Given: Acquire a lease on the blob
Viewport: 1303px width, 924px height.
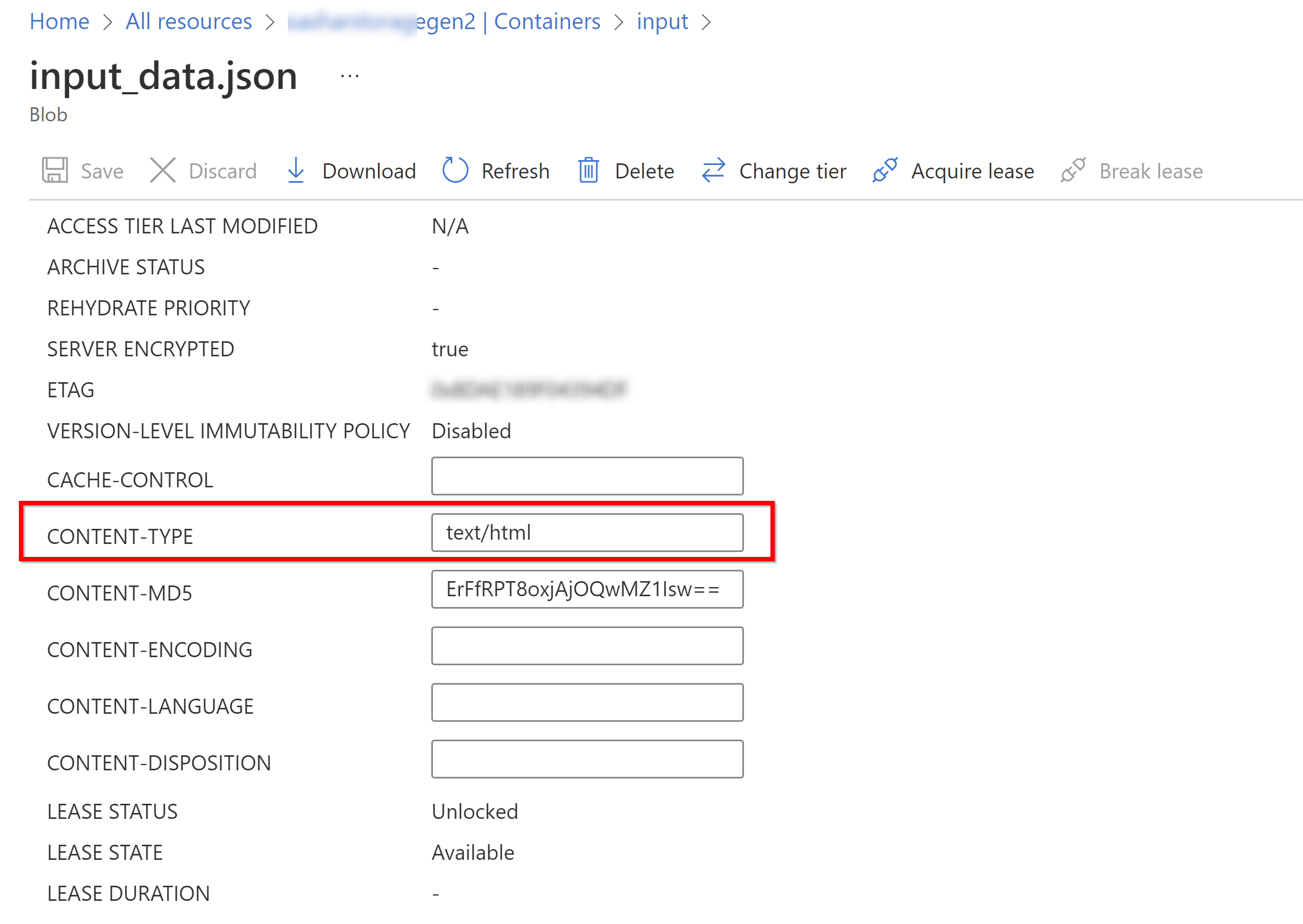Looking at the screenshot, I should click(954, 171).
